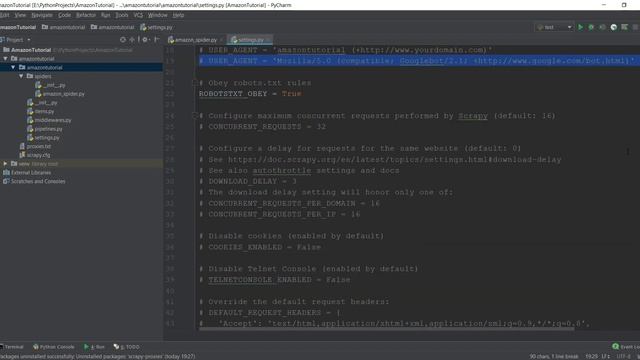Click settings.py breadcrumb in navigation bar

click(157, 27)
